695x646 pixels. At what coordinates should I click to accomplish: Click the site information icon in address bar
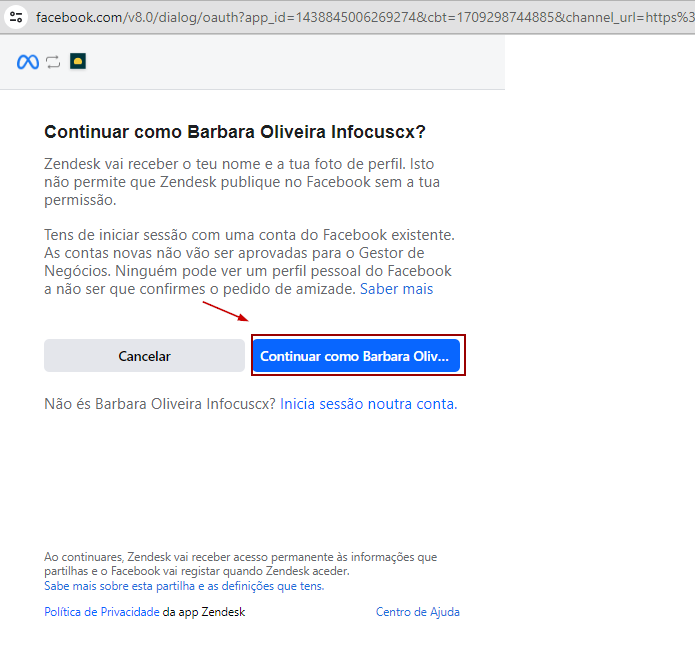pyautogui.click(x=15, y=17)
